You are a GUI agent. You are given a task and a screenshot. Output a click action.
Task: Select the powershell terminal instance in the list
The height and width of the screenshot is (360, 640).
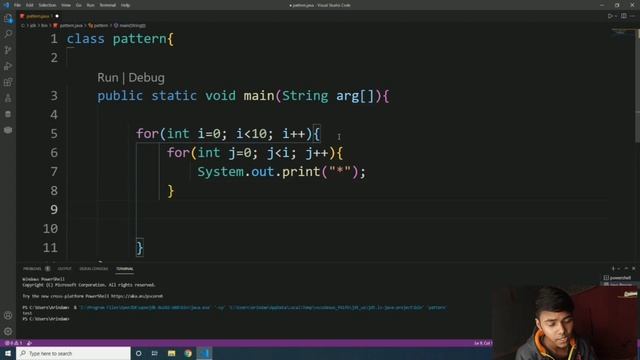(617, 278)
